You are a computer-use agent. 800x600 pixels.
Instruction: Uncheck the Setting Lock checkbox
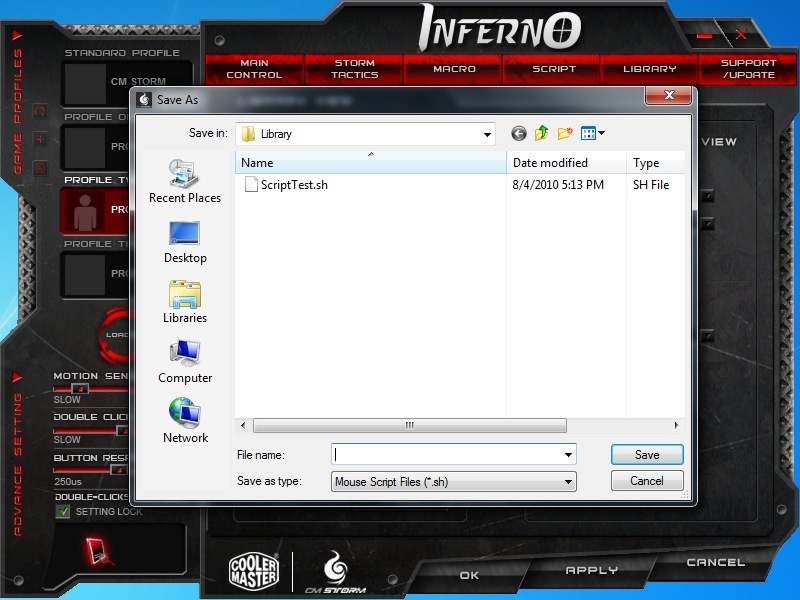coord(63,511)
